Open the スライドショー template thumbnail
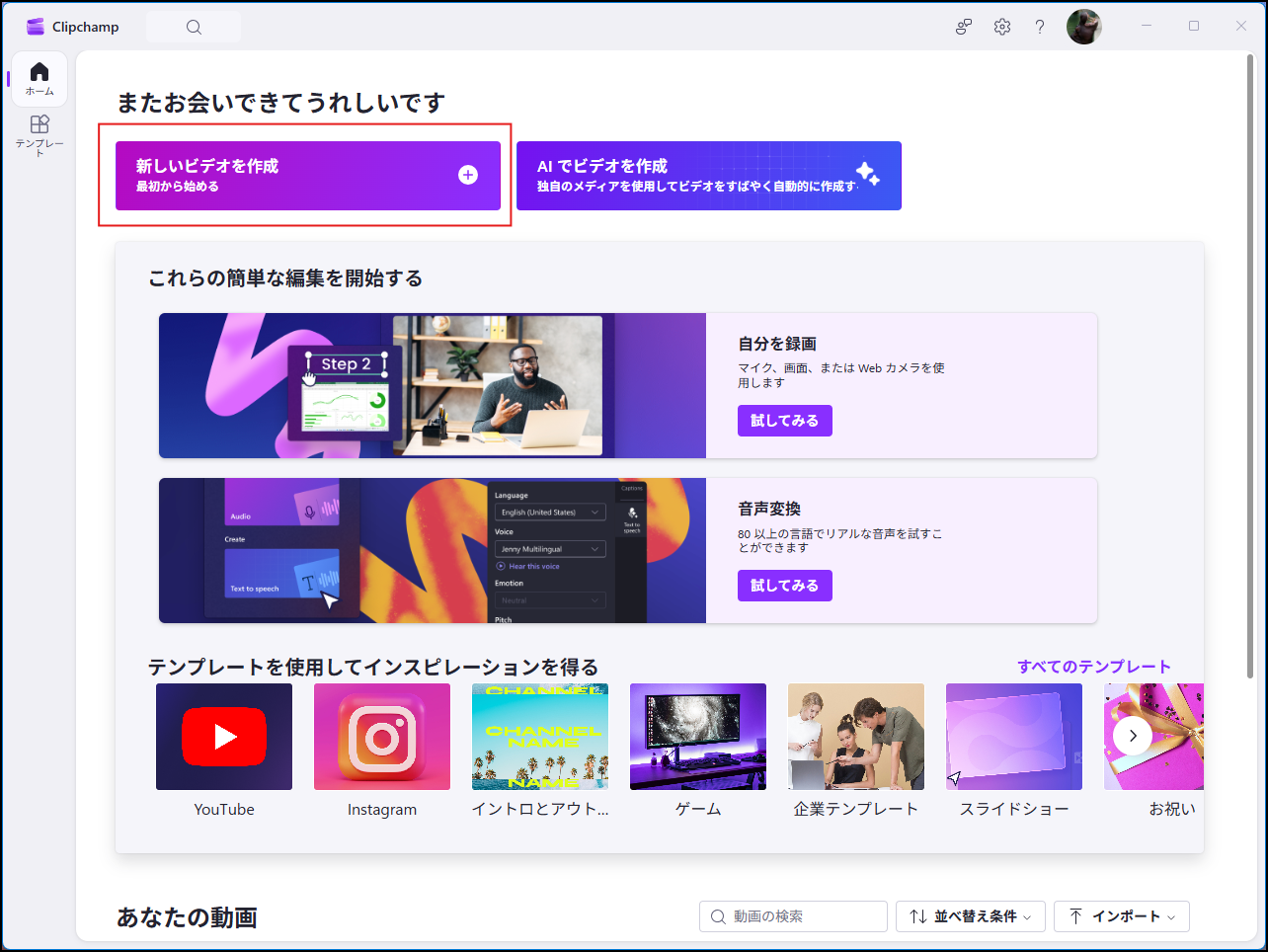Screen dimensions: 1268x952 tap(1014, 737)
